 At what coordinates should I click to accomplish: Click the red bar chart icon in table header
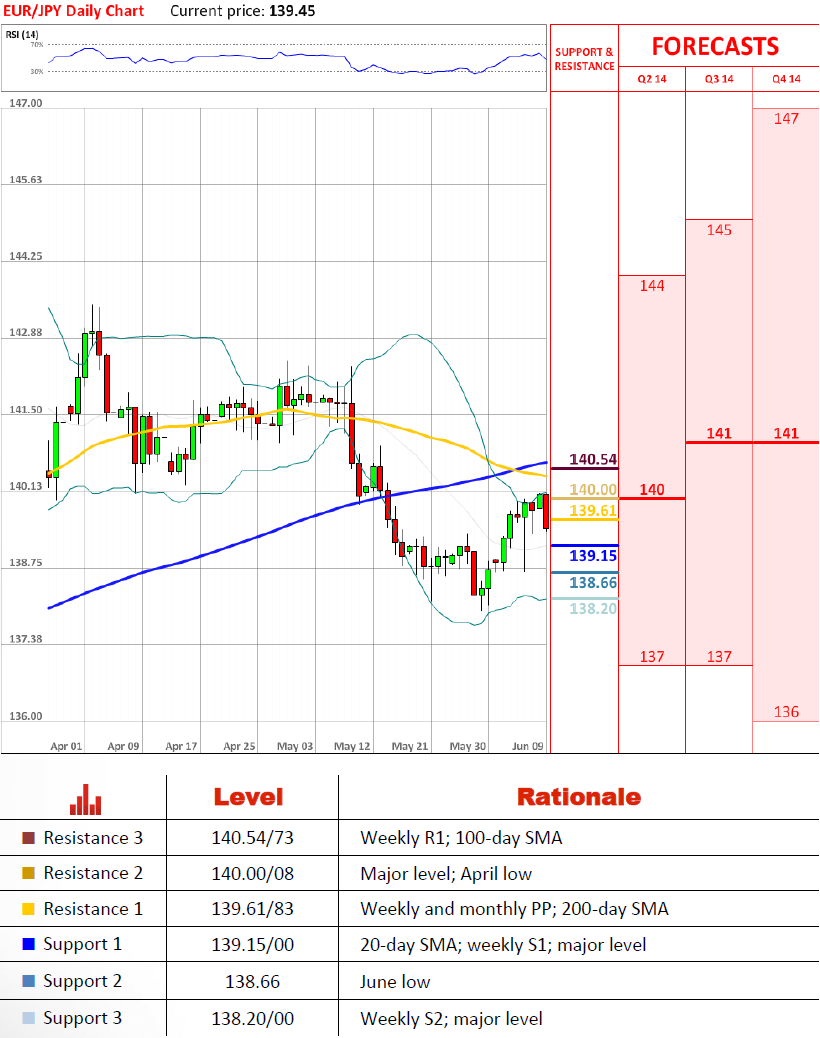85,799
